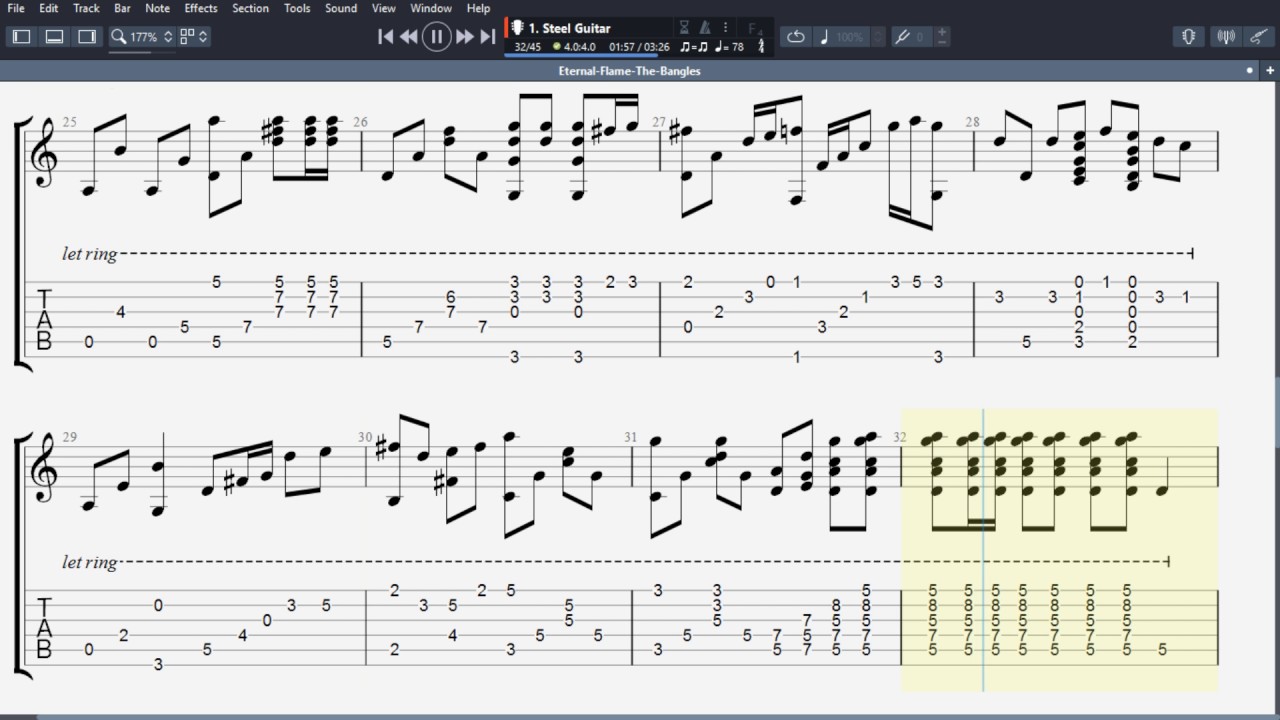Open the Note menu
1280x720 pixels.
pos(157,8)
